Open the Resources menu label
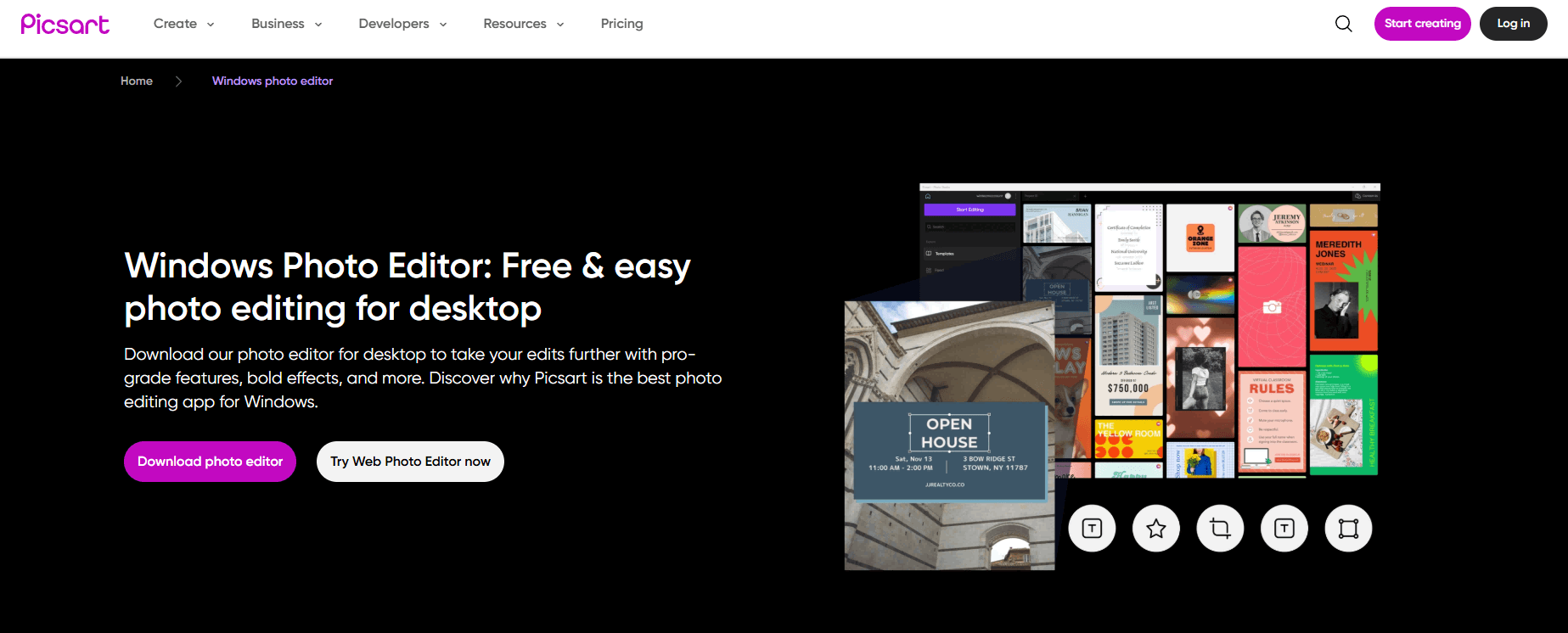The height and width of the screenshot is (633, 1568). tap(514, 24)
